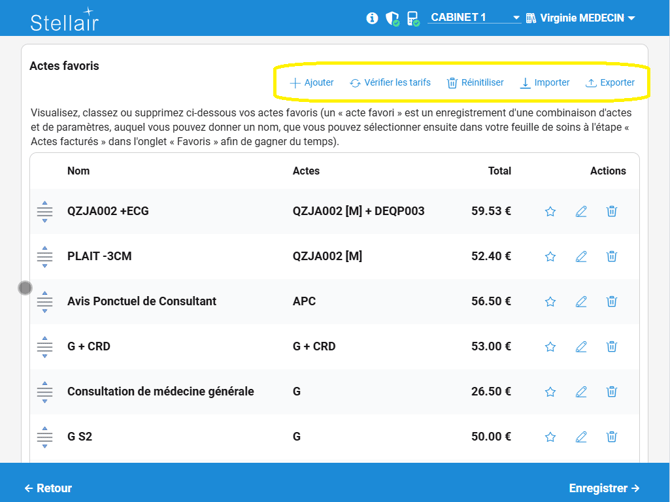670x502 pixels.
Task: Edit Consultation de médecine générale entry
Action: (x=581, y=392)
